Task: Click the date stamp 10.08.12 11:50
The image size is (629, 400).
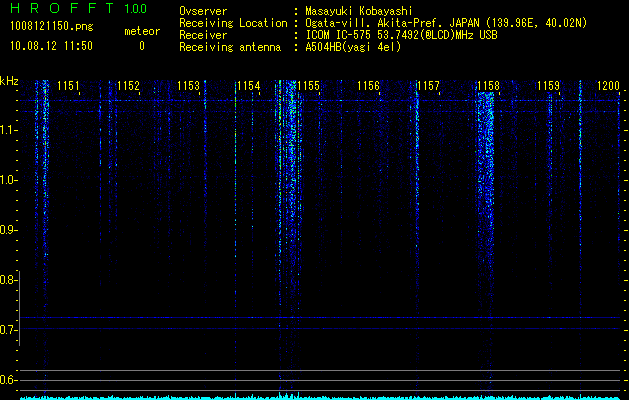Action: click(51, 46)
